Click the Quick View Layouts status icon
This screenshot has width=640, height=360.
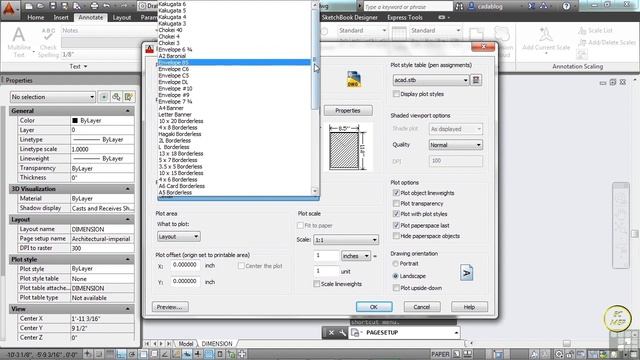[x=457, y=354]
